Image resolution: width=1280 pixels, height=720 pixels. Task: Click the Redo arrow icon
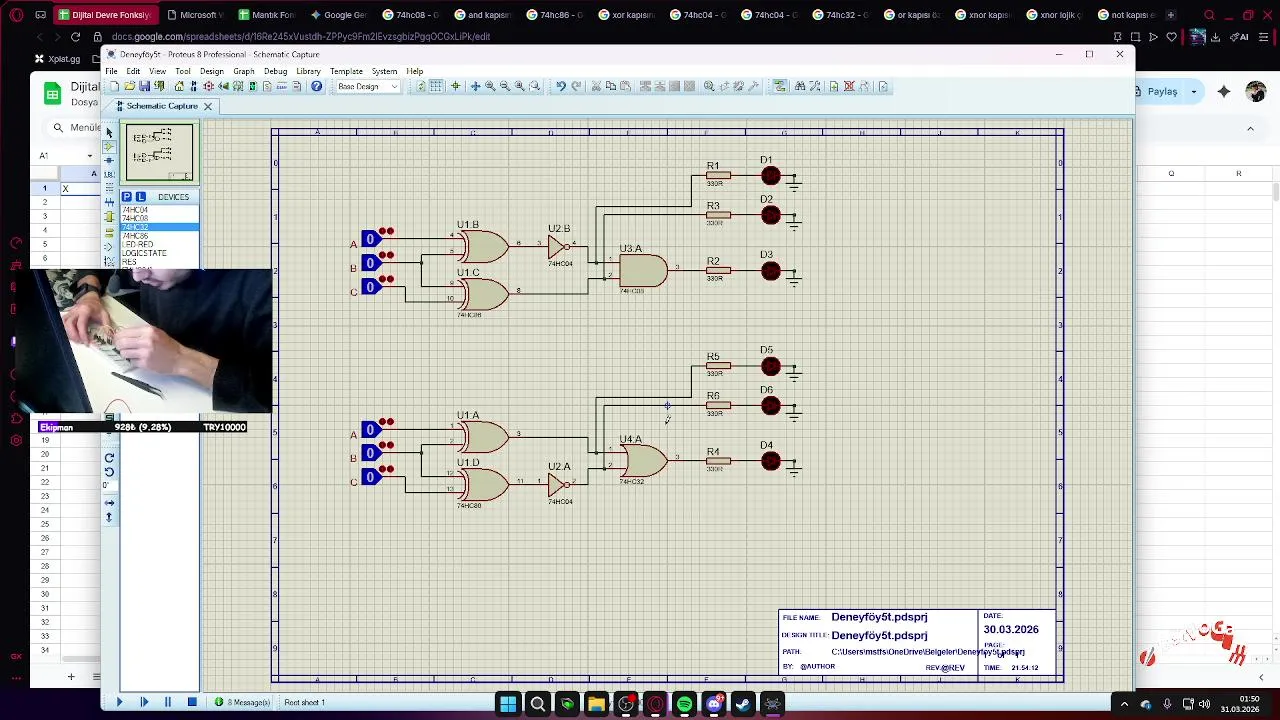point(576,86)
